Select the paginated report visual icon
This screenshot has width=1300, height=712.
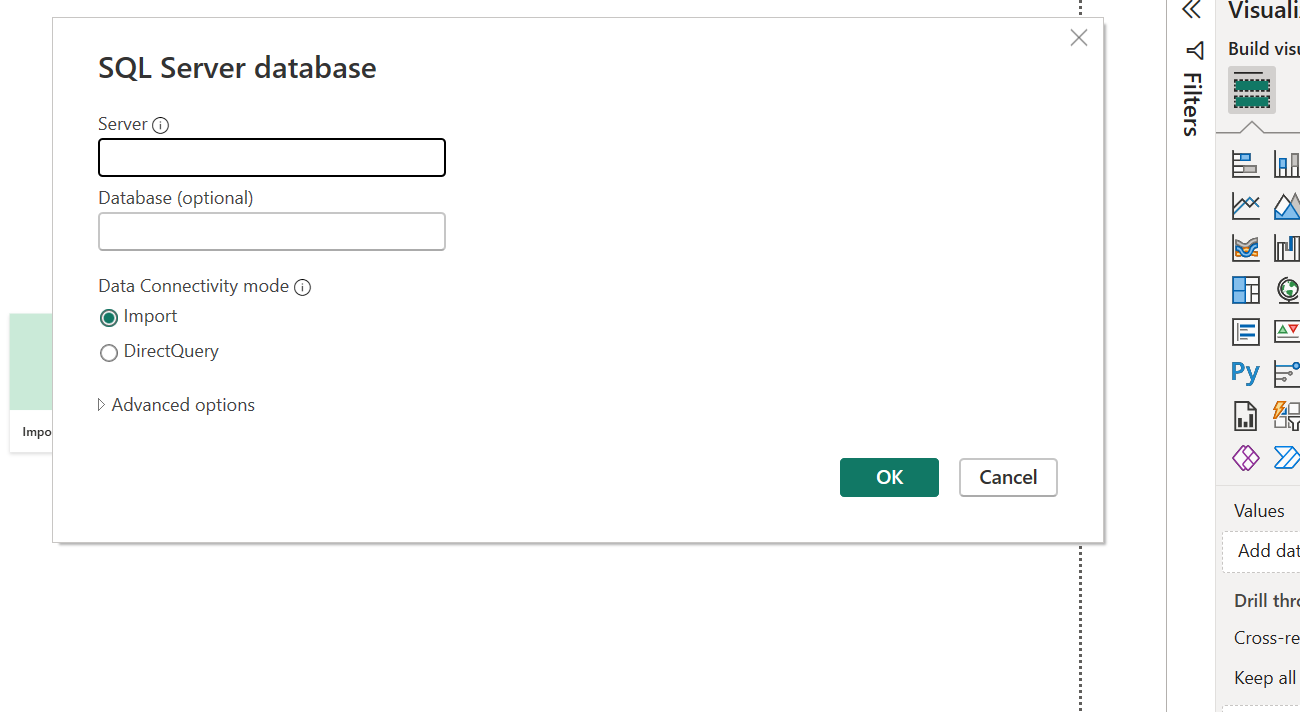tap(1245, 415)
